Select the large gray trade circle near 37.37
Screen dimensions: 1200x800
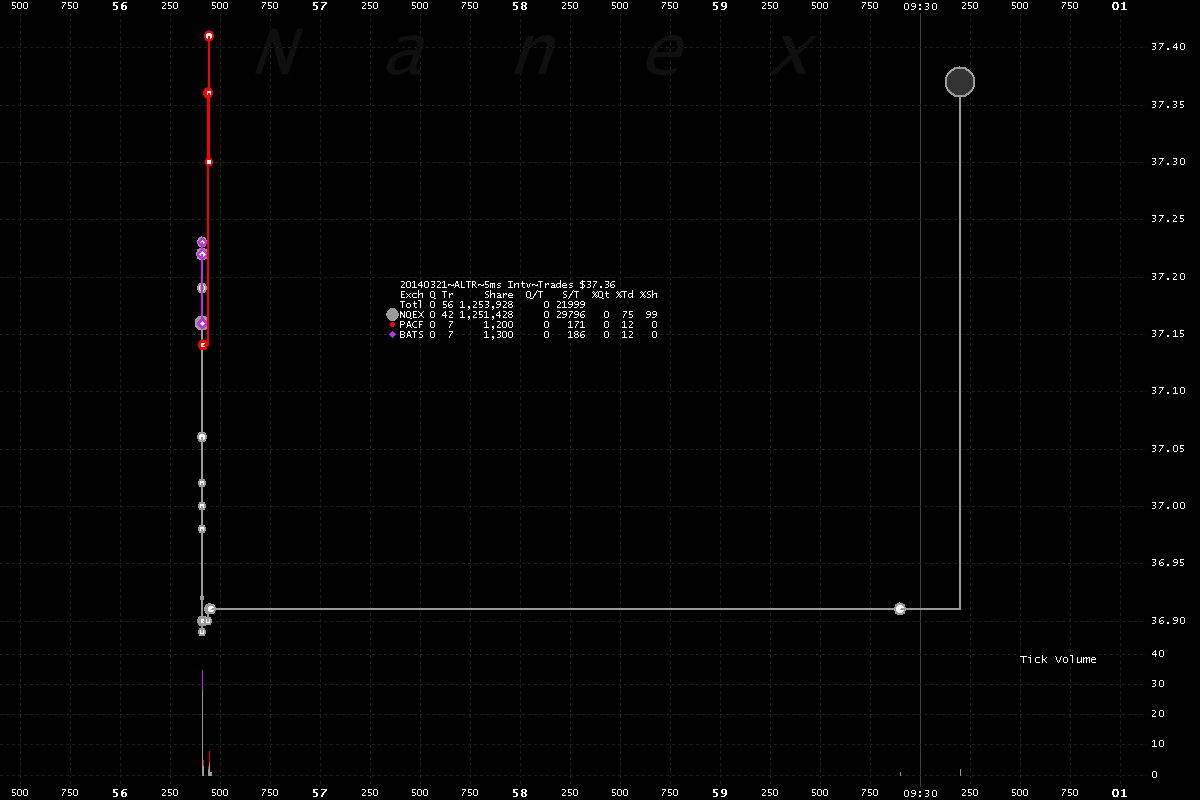[x=960, y=82]
